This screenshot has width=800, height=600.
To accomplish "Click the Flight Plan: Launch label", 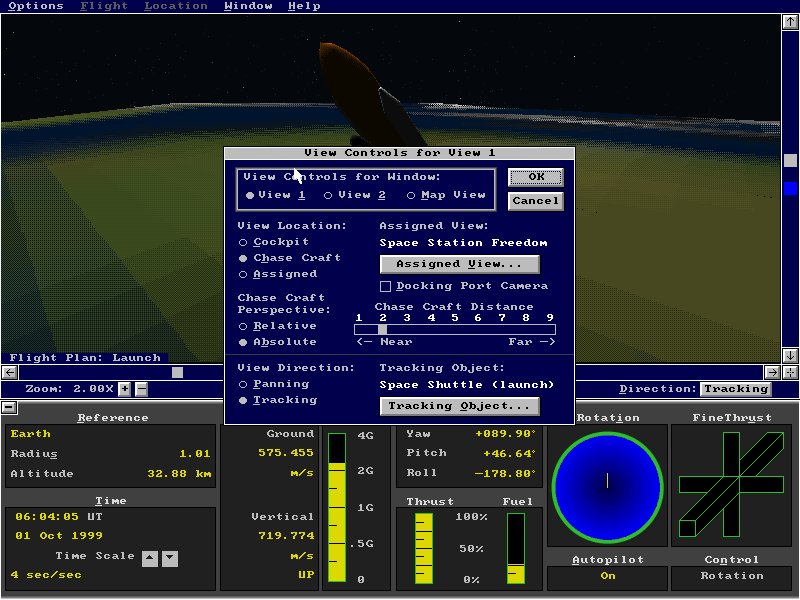I will click(x=85, y=358).
